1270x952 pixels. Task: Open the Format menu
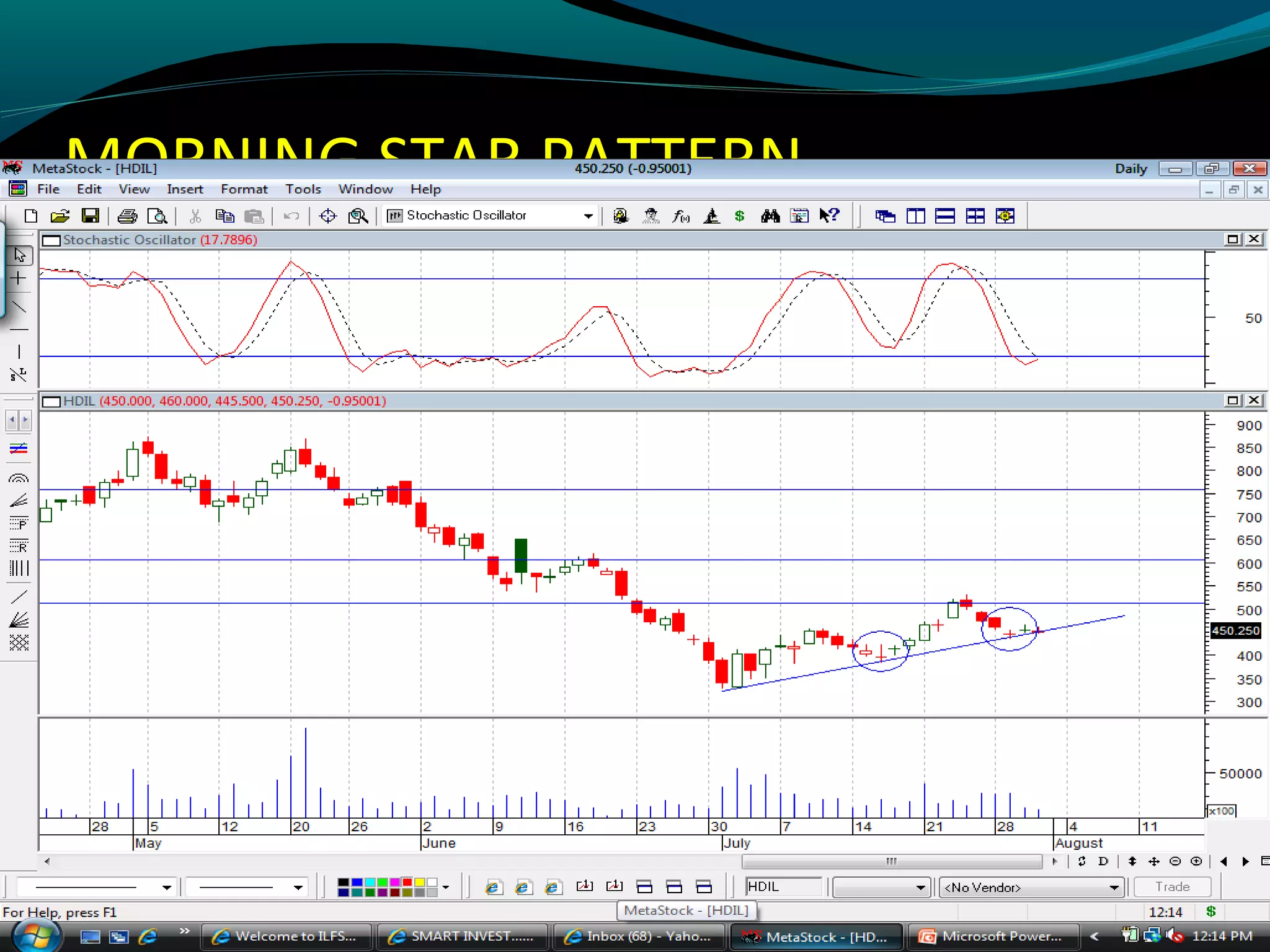point(244,189)
